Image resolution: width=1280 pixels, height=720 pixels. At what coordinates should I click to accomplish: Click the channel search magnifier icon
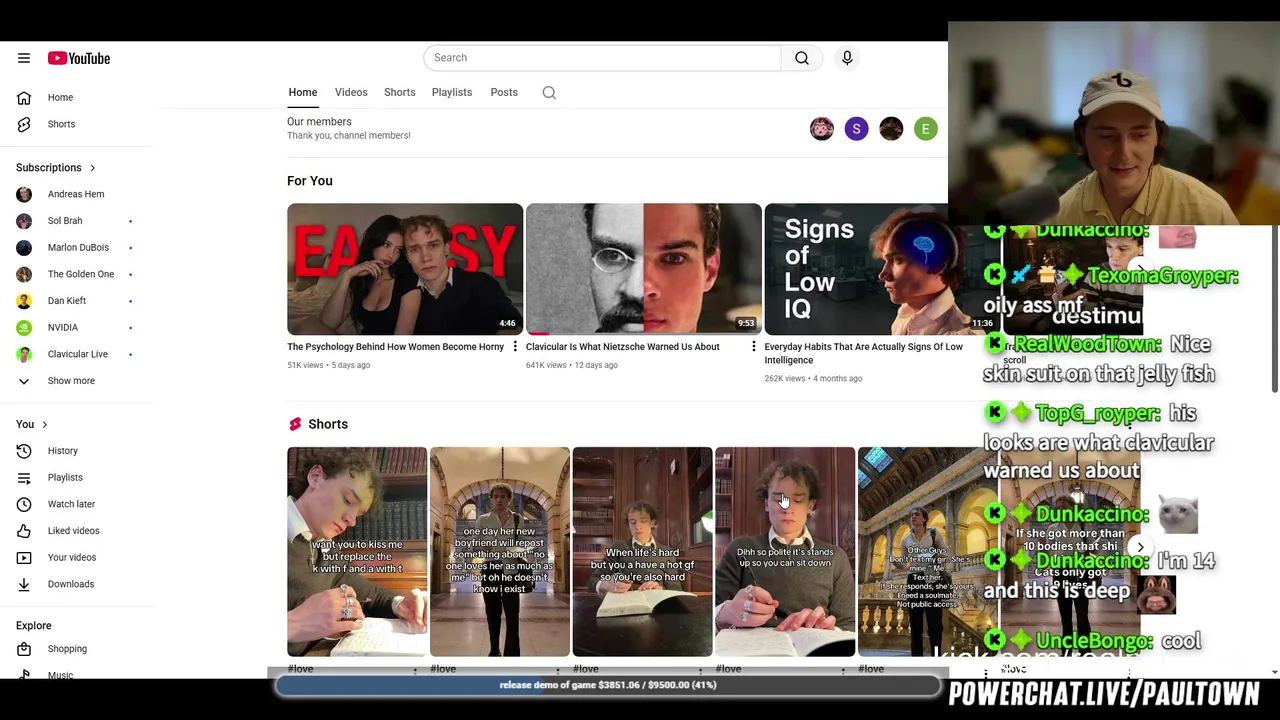(549, 92)
